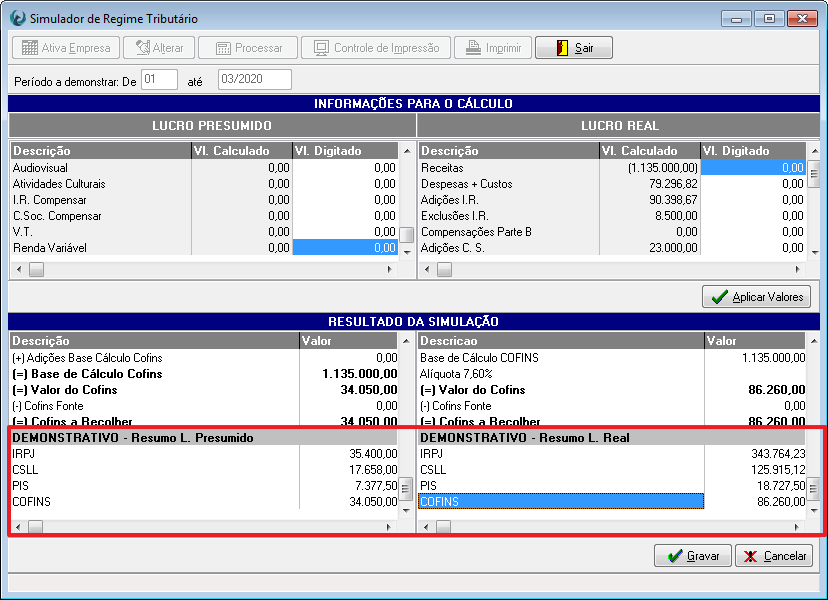The image size is (828, 600).
Task: Select the C.Soc. Compensar row
Action: pos(204,215)
